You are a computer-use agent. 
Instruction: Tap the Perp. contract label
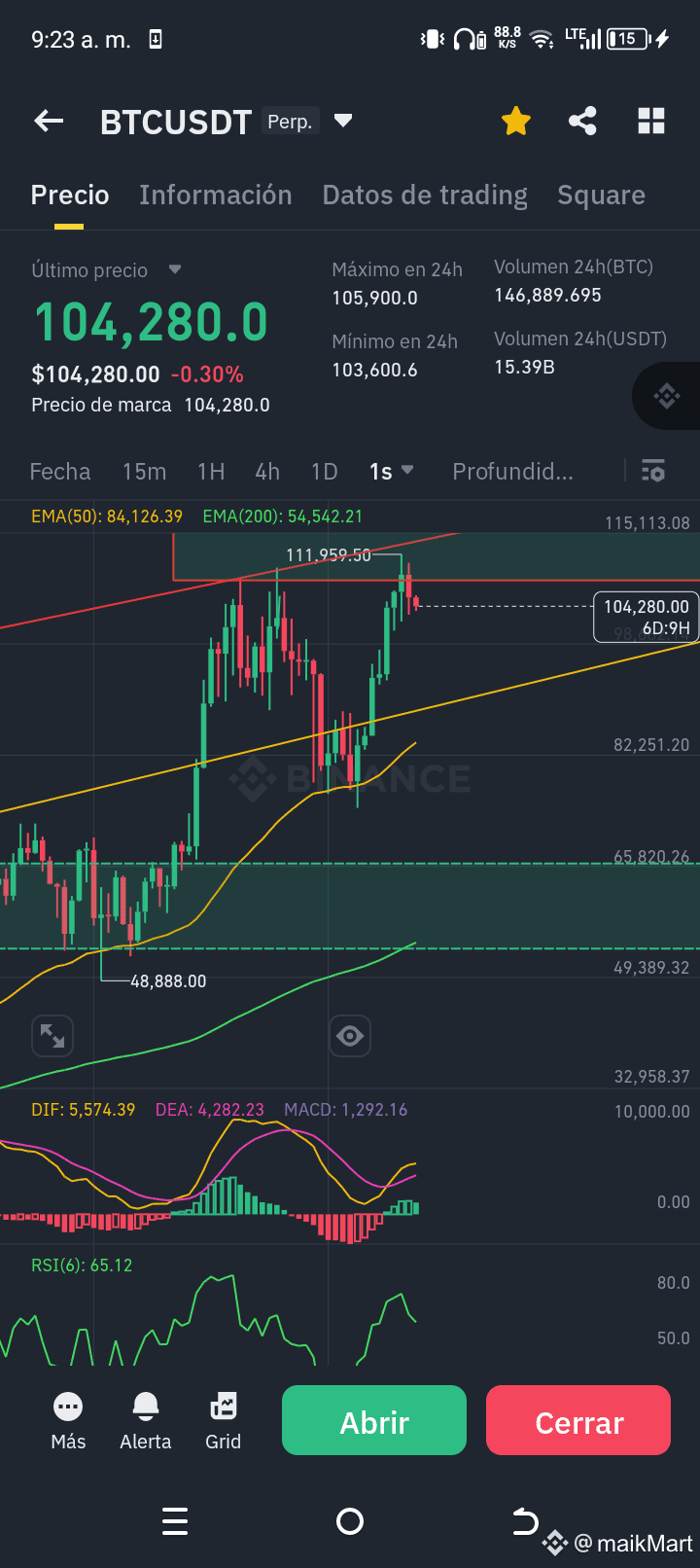pyautogui.click(x=290, y=122)
